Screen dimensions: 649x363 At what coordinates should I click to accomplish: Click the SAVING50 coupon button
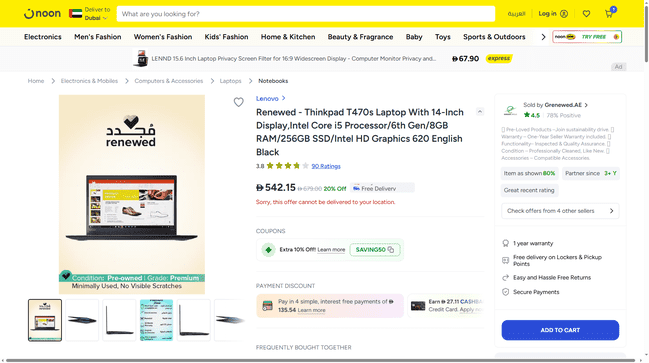375,250
